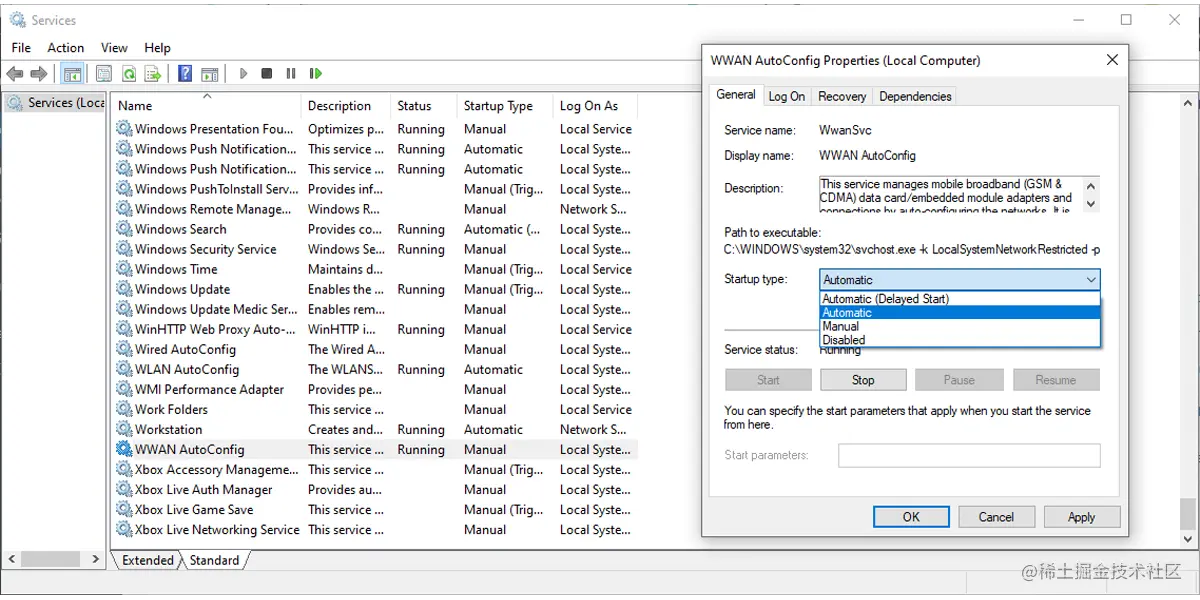Viewport: 1200px width, 600px height.
Task: Sort by the Startup Type column header
Action: pyautogui.click(x=504, y=105)
